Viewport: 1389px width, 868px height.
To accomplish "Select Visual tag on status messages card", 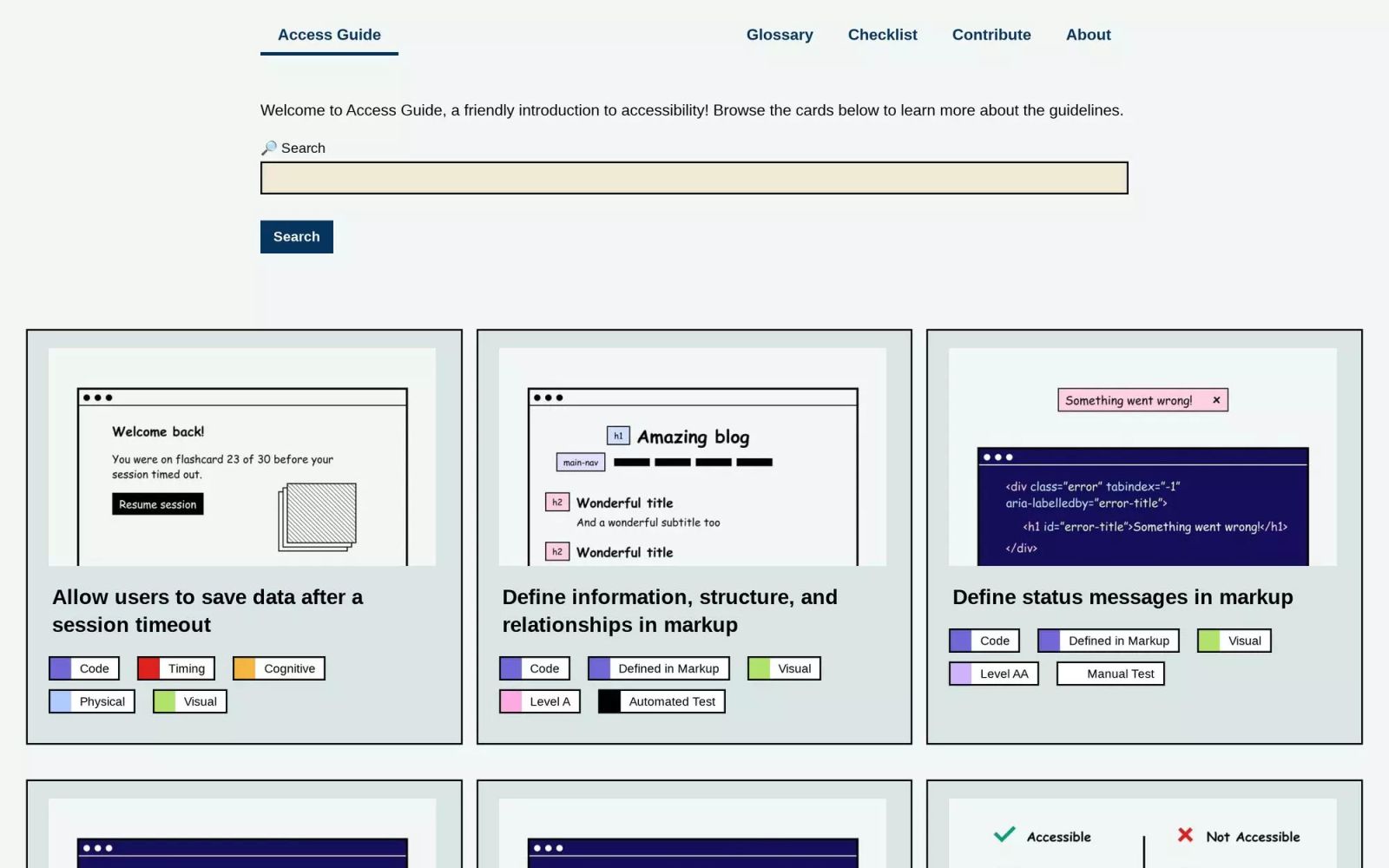I will (1234, 641).
